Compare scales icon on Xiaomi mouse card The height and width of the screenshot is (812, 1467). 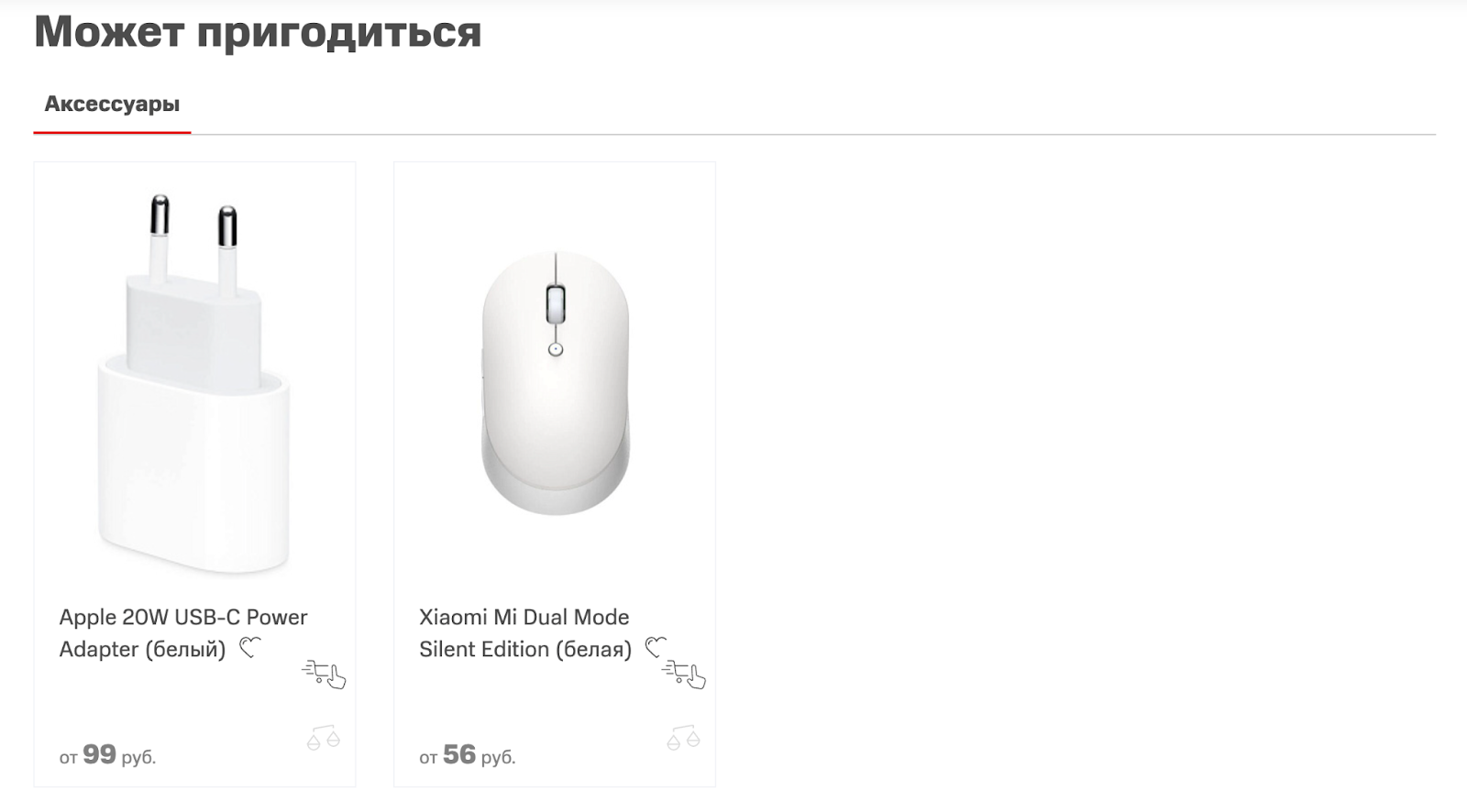click(x=684, y=738)
